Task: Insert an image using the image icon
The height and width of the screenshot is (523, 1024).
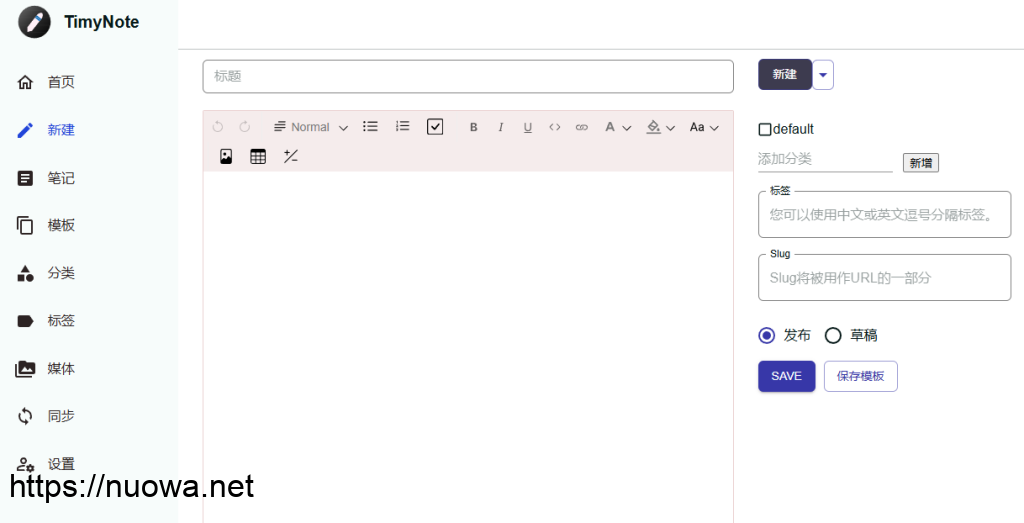Action: [x=226, y=156]
